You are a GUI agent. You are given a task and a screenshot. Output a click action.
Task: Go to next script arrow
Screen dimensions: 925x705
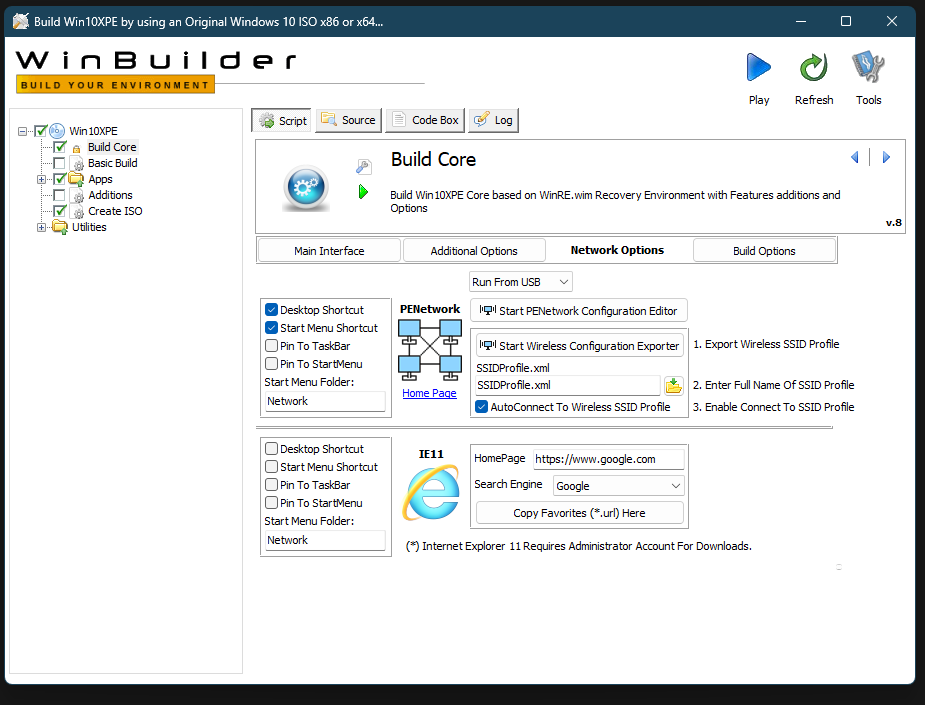click(886, 157)
